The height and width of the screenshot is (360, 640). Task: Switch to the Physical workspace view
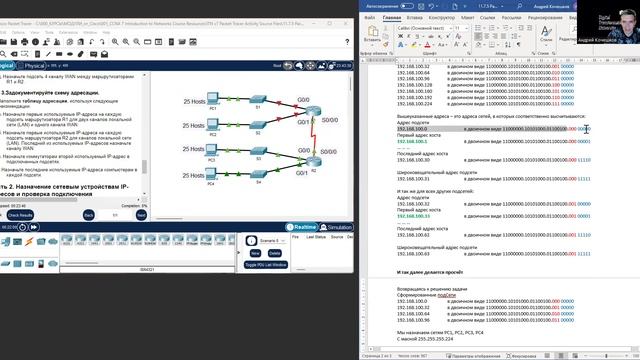pos(31,66)
